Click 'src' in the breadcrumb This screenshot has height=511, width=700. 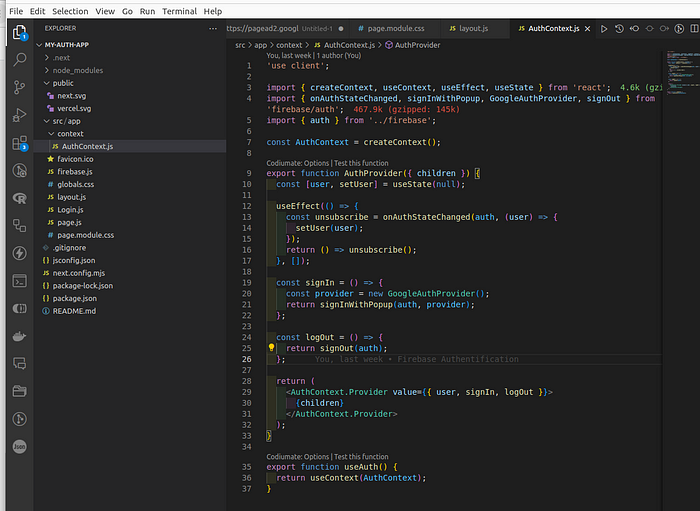click(x=240, y=45)
